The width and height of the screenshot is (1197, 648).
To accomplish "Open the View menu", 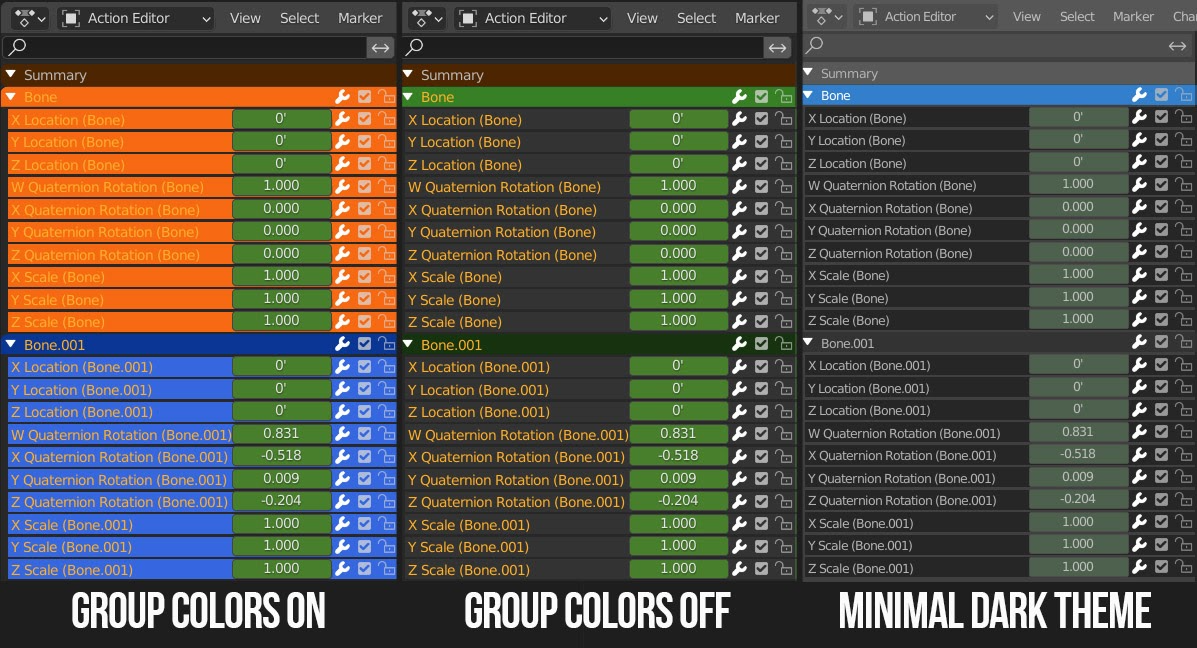I will point(244,17).
